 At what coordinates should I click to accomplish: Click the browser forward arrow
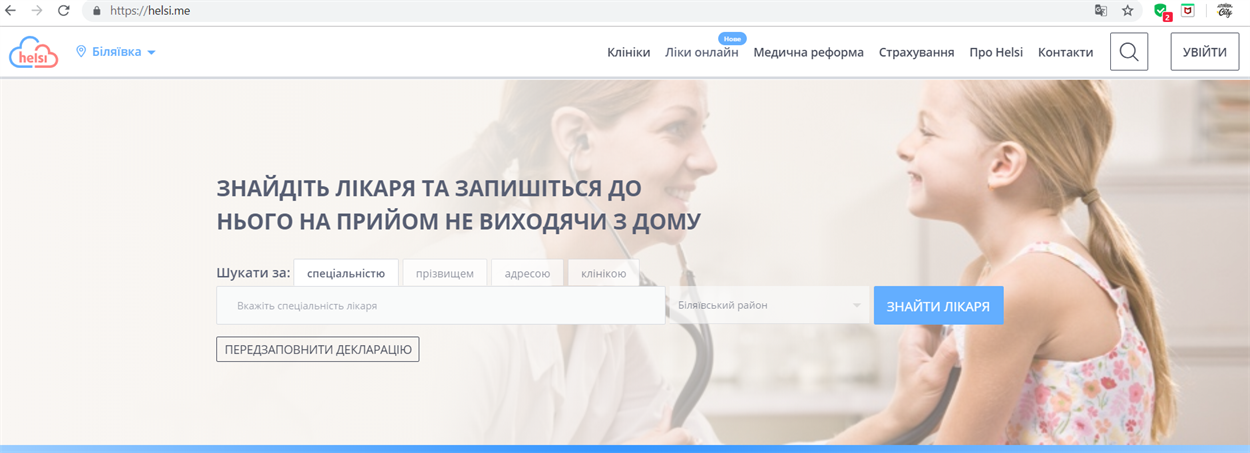(37, 11)
